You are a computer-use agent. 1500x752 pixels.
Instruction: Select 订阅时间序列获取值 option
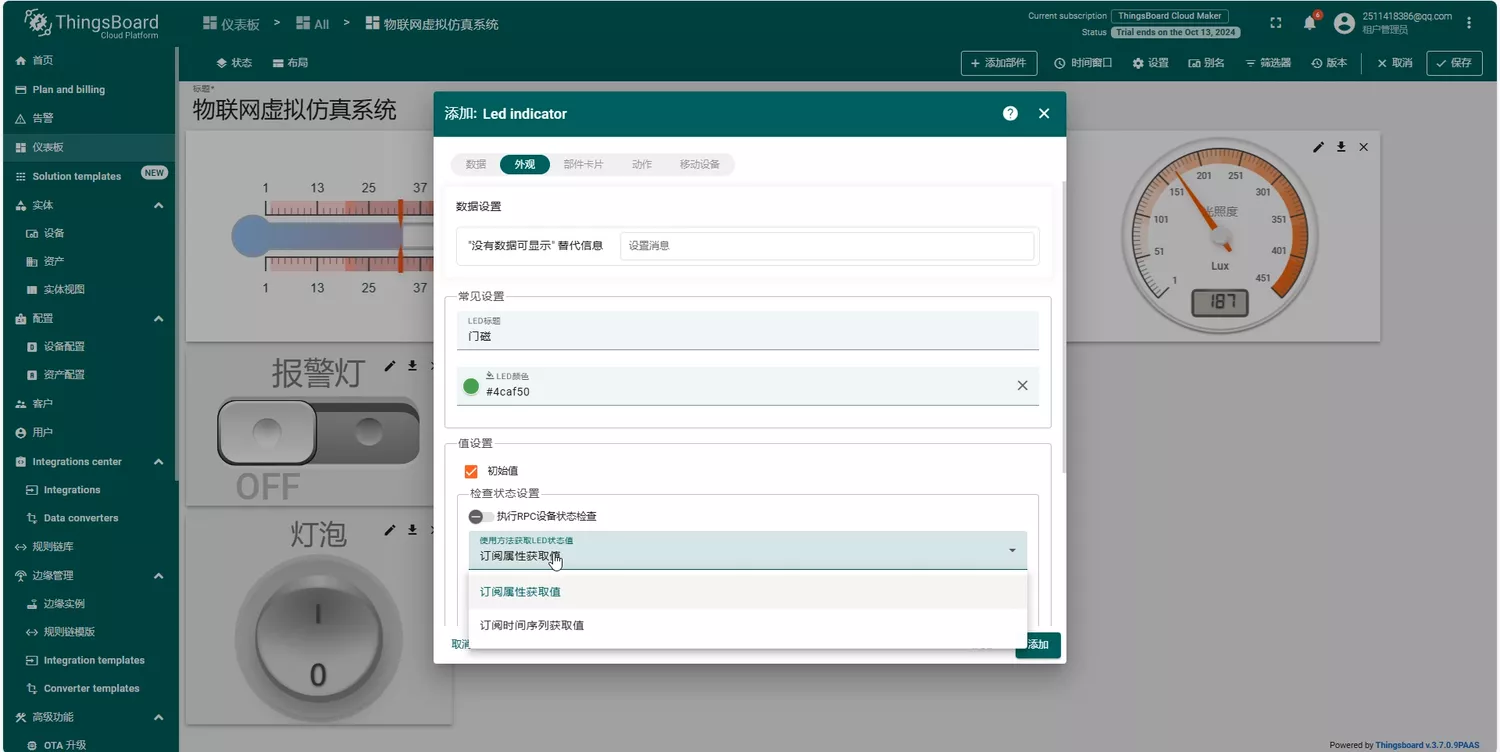532,625
